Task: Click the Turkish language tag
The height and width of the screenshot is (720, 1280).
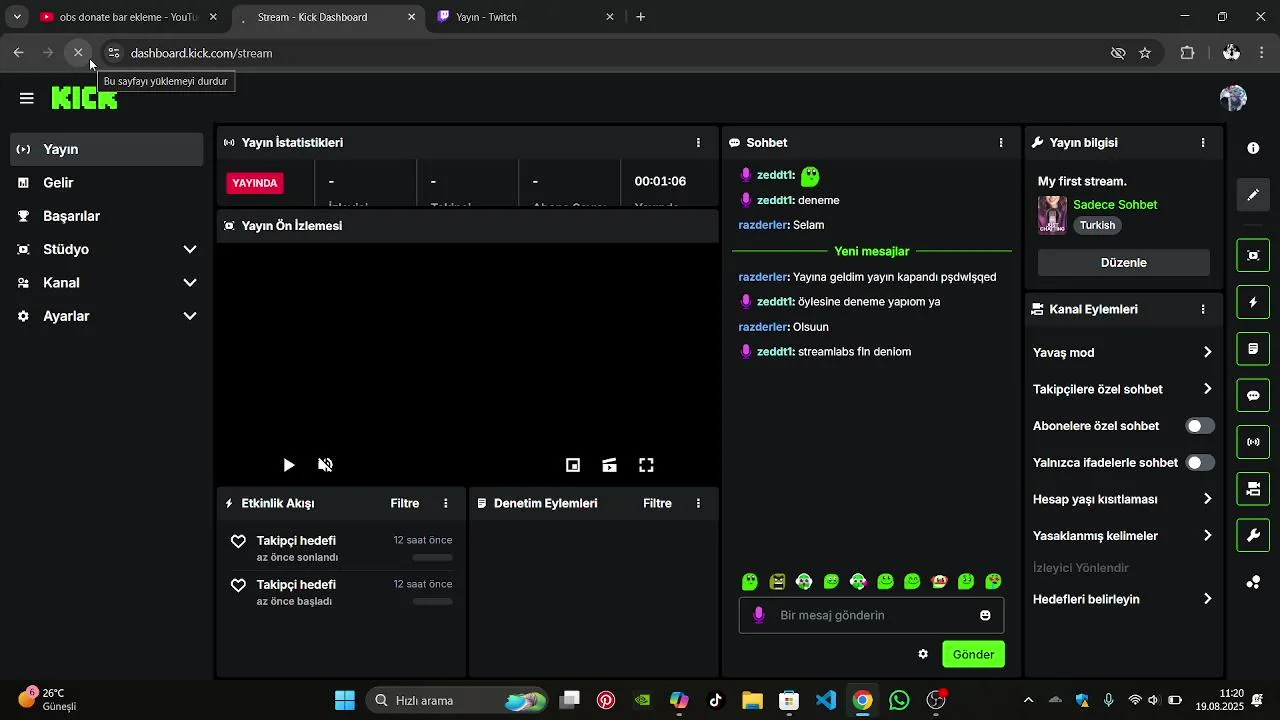Action: [1097, 225]
